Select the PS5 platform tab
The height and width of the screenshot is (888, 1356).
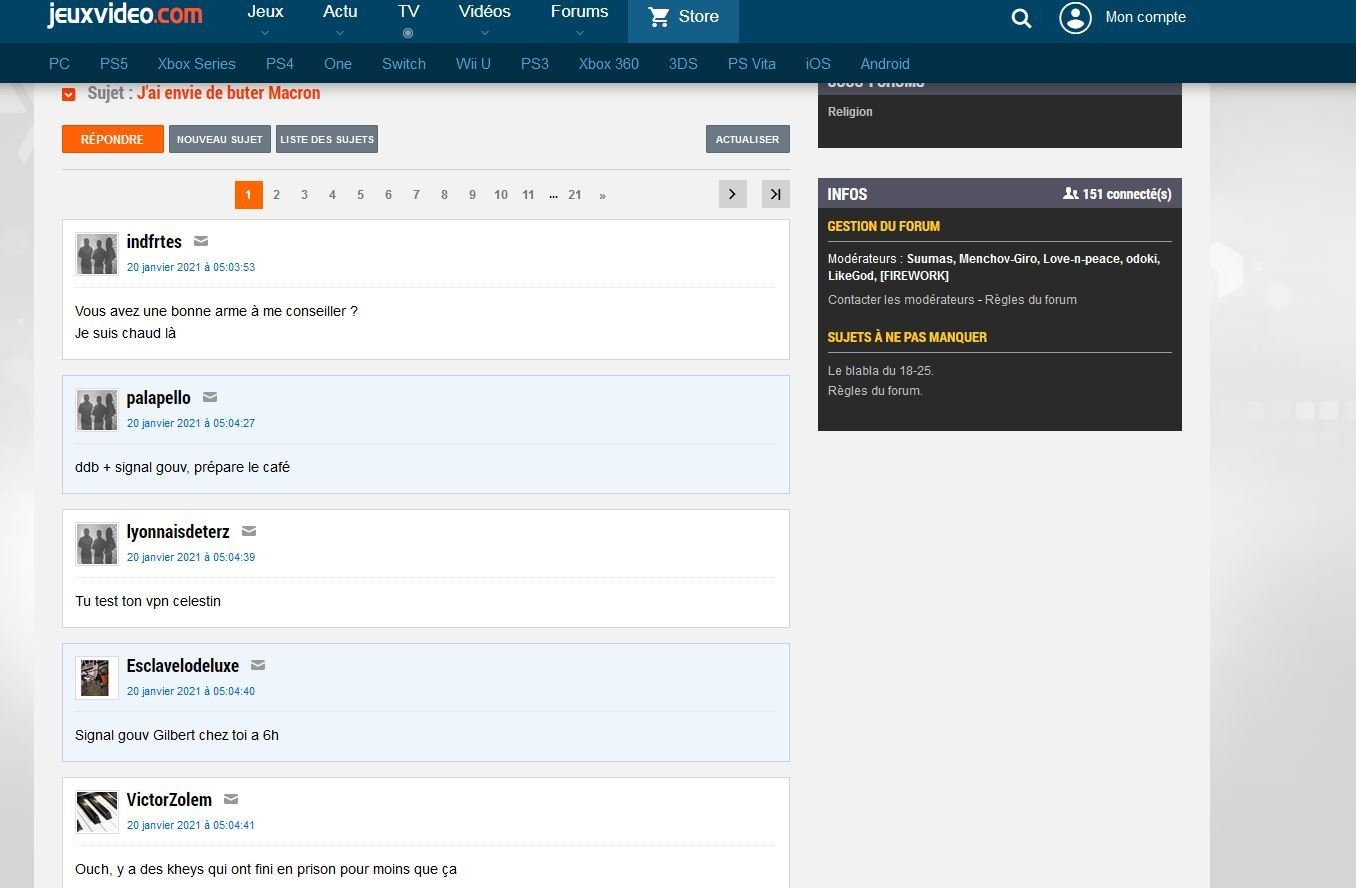(x=114, y=64)
